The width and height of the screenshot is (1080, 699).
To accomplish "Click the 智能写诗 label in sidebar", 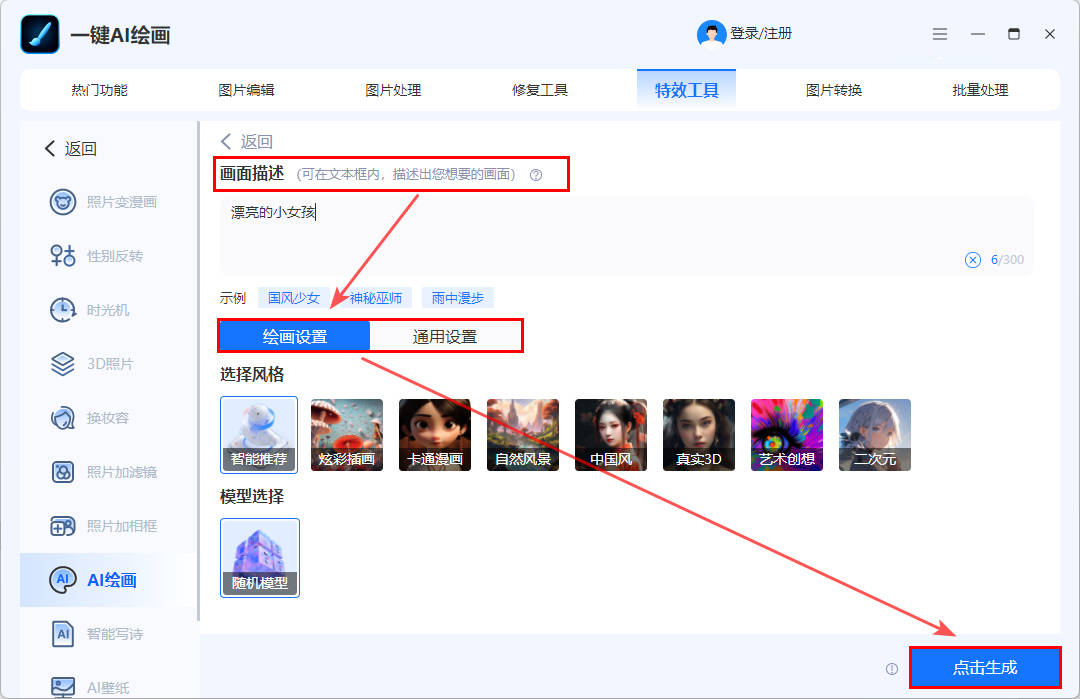I will 115,634.
